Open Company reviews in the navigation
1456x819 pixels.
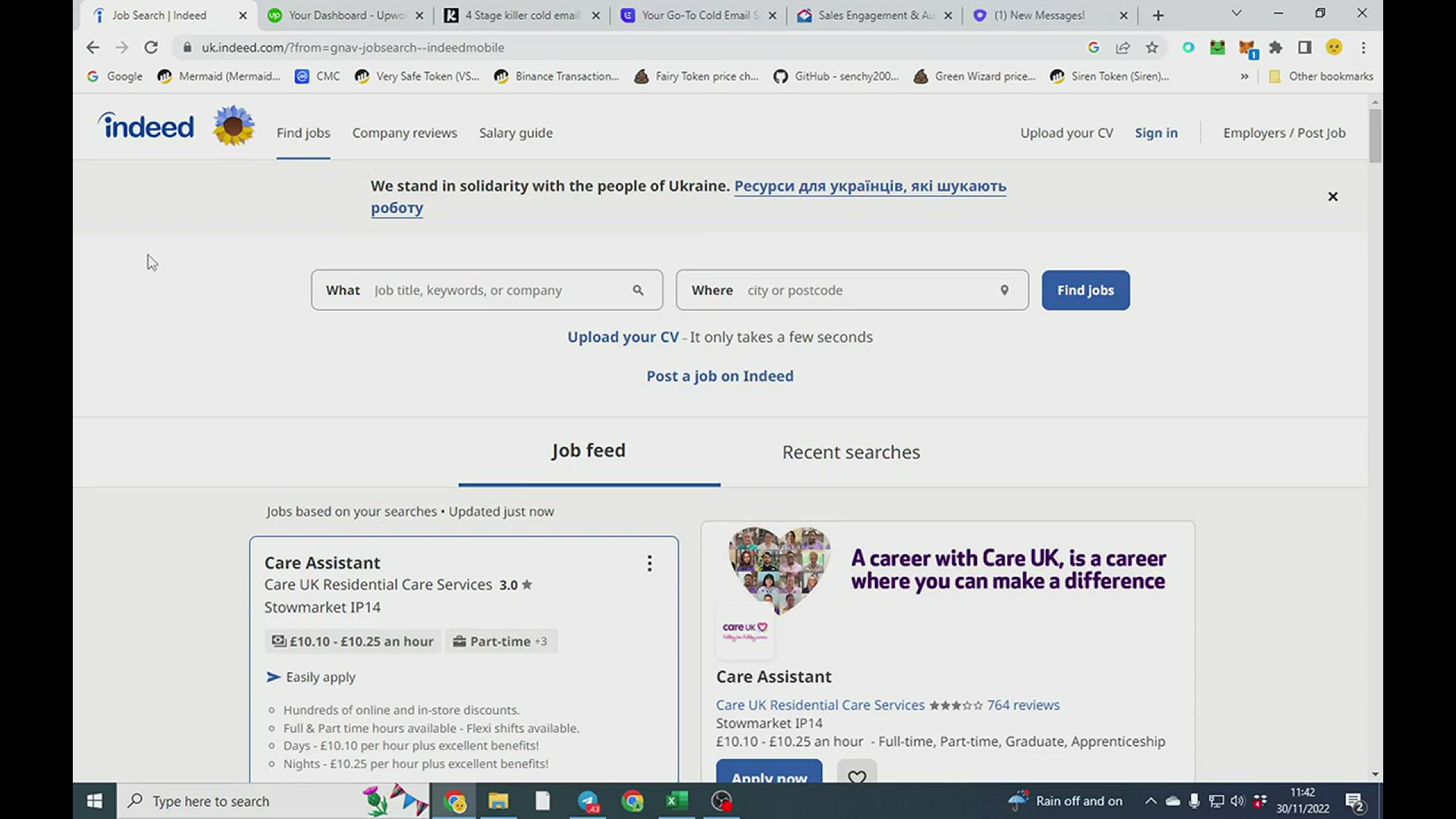(x=404, y=133)
